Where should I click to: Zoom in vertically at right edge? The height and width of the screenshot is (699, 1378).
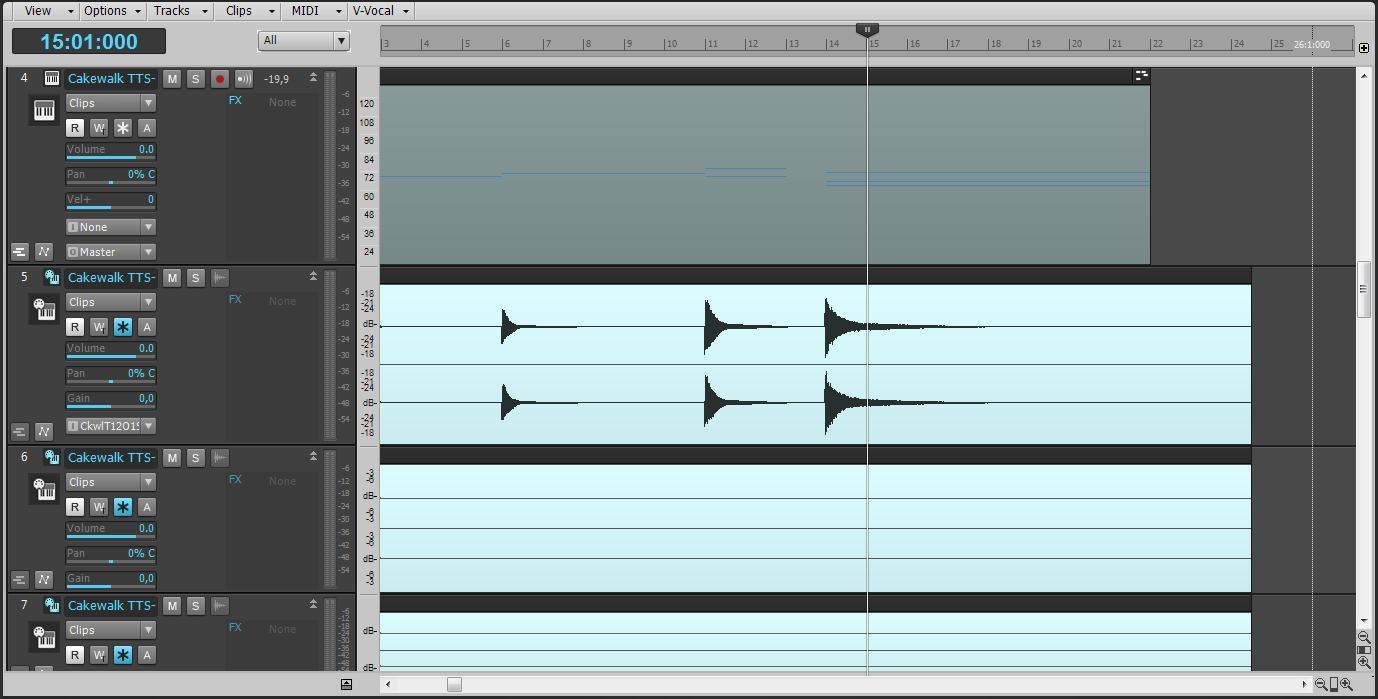1364,662
